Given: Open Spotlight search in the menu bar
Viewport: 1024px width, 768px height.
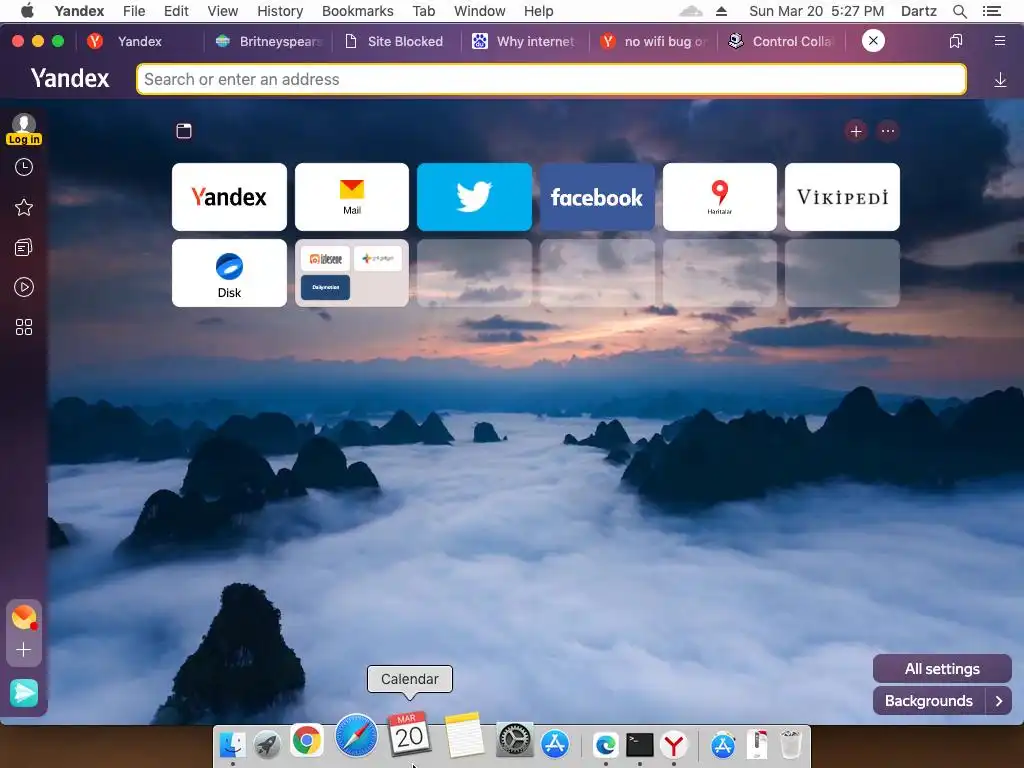Looking at the screenshot, I should point(959,11).
